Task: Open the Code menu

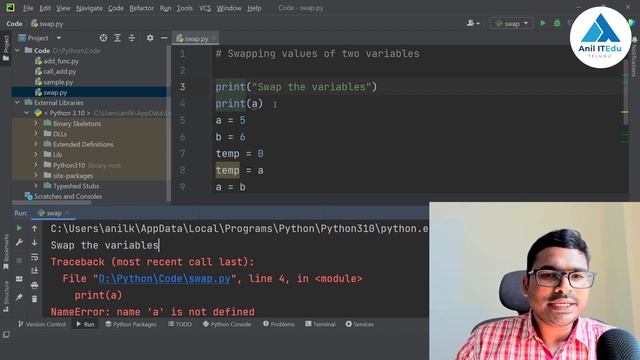Action: pos(116,8)
